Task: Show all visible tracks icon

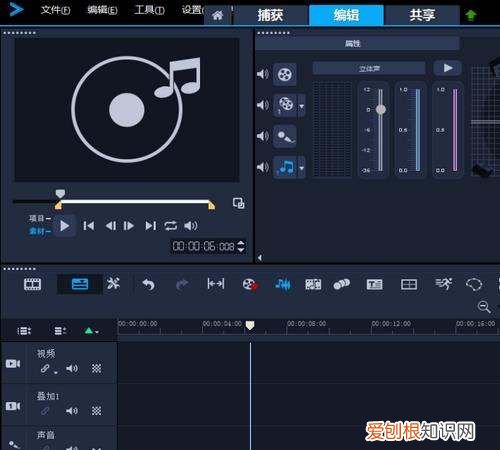Action: (24, 331)
